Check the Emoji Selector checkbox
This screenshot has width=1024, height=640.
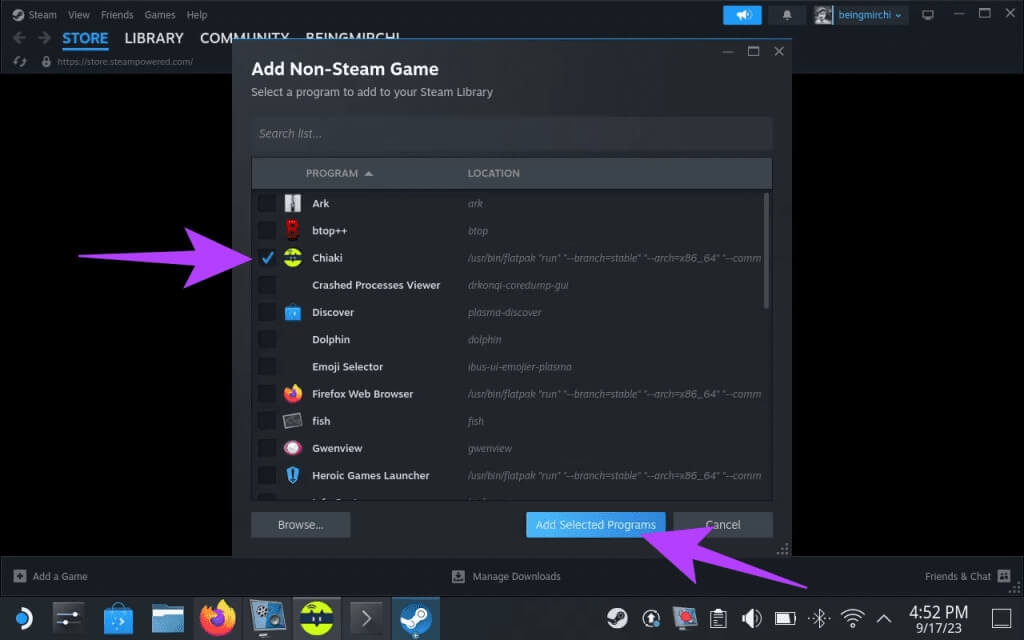[266, 366]
